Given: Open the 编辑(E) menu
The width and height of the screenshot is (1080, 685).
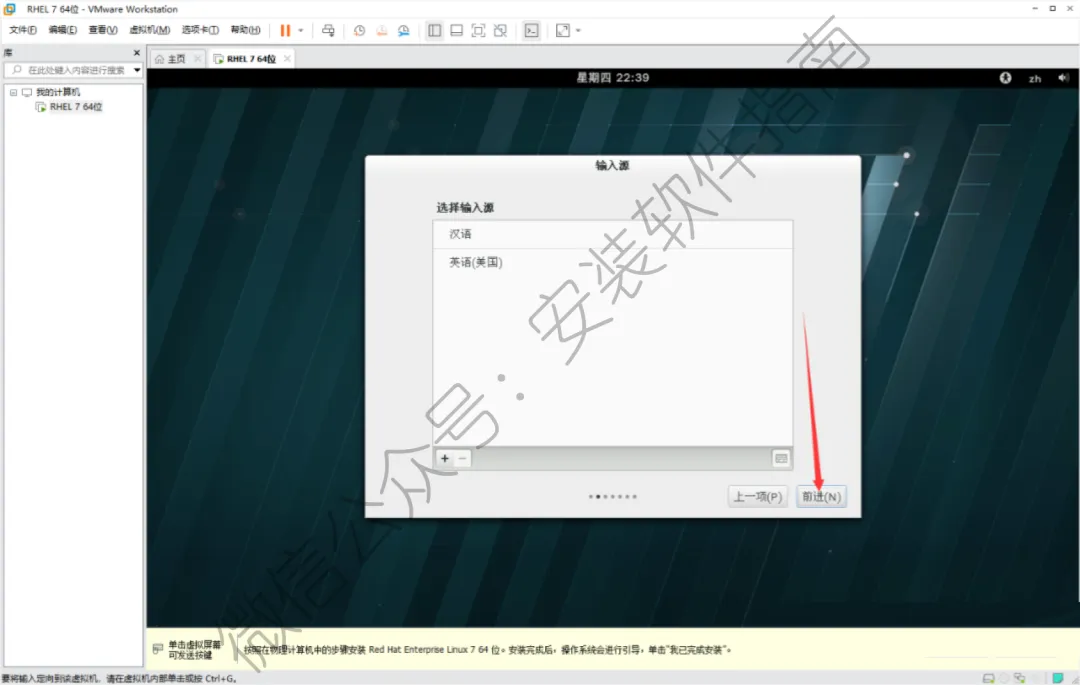Looking at the screenshot, I should point(63,30).
